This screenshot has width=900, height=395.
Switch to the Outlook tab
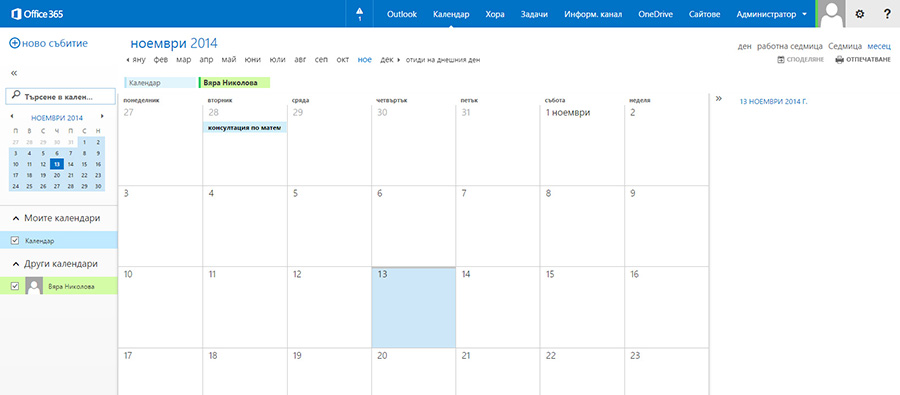402,14
